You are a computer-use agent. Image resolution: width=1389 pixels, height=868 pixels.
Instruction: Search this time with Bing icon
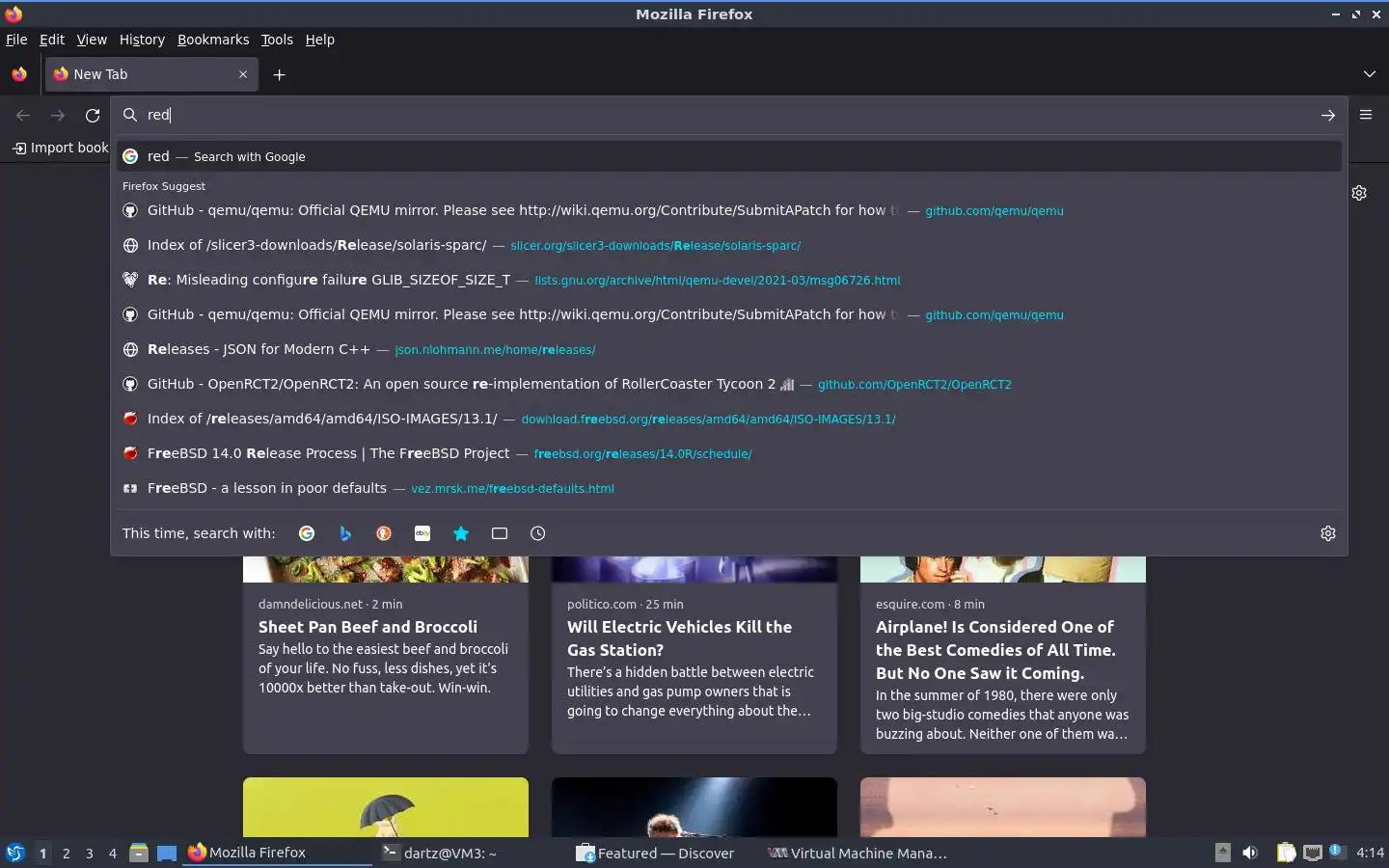coord(345,533)
